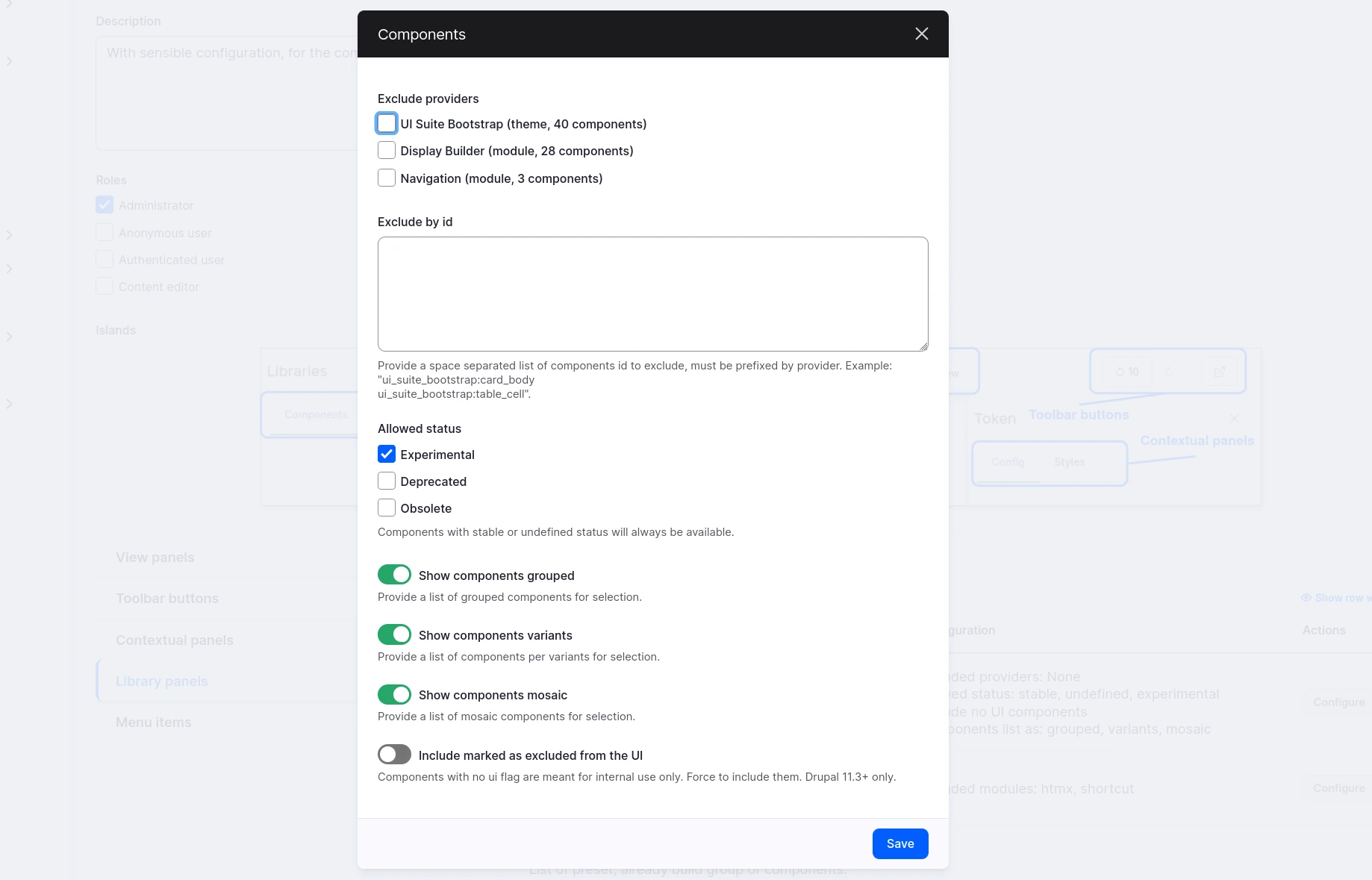Toggle the Administrator role checkbox

[105, 205]
